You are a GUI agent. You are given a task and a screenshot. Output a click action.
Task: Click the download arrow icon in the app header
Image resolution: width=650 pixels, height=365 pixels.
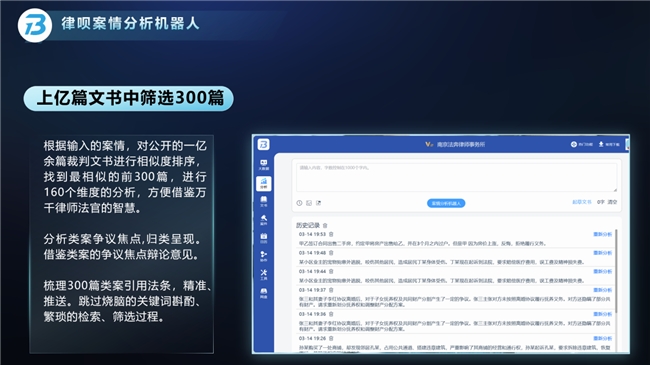(x=601, y=144)
